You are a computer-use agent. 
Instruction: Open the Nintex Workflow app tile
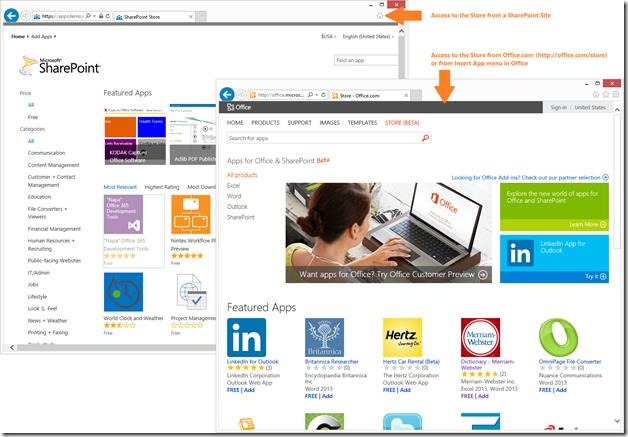[x=191, y=214]
